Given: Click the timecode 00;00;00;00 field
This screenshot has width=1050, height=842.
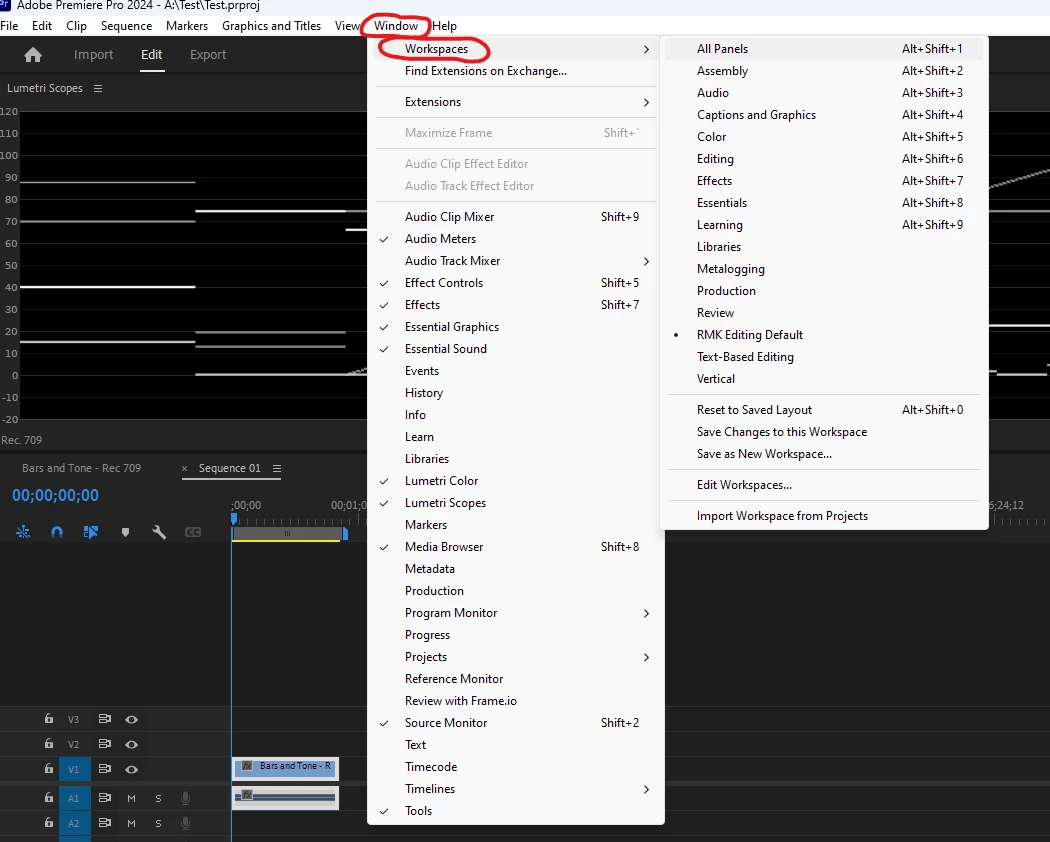Looking at the screenshot, I should click(x=56, y=496).
